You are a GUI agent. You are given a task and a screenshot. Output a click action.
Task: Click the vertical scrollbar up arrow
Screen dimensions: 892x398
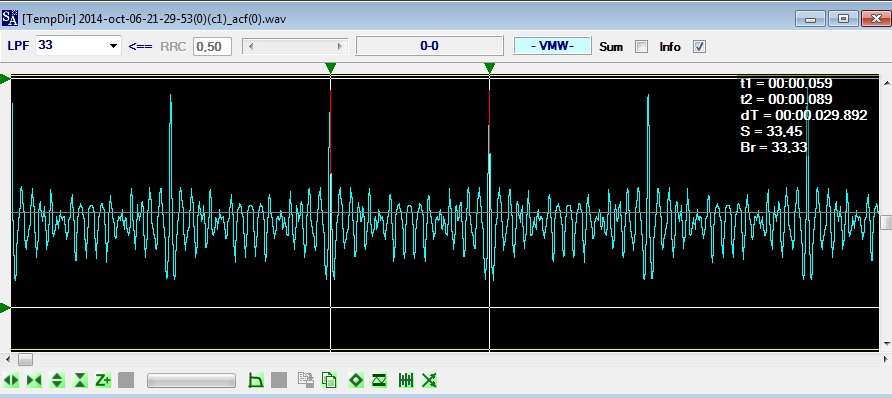pyautogui.click(x=886, y=84)
